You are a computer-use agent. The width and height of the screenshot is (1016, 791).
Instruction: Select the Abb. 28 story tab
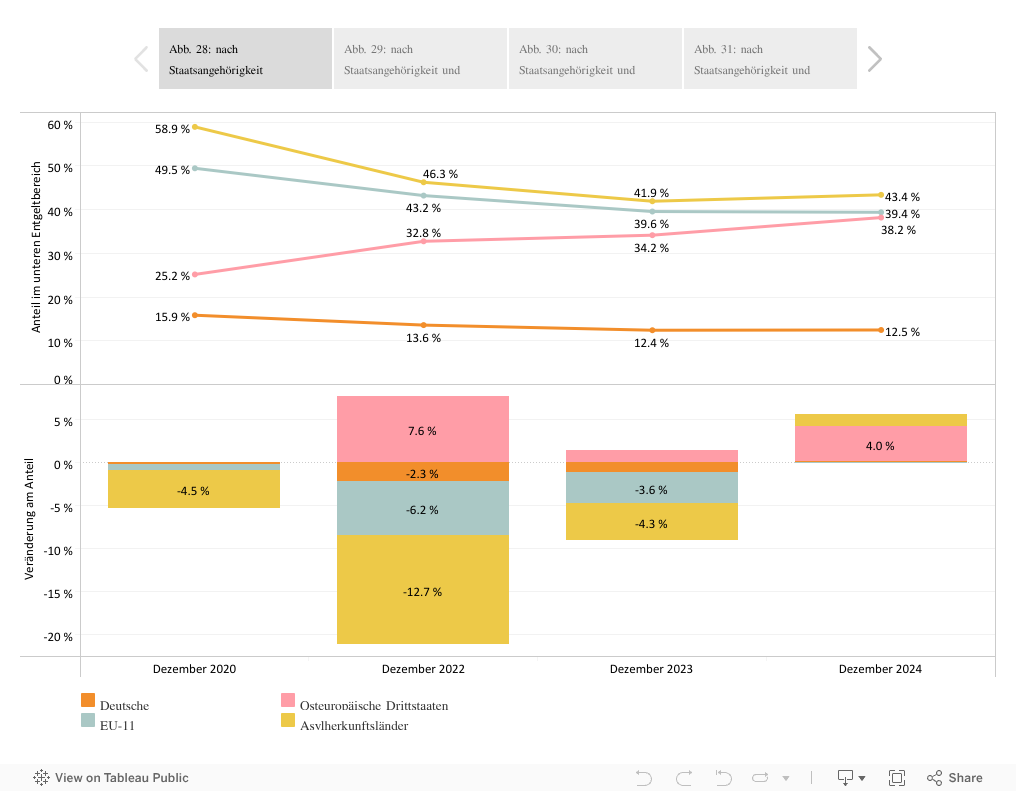(245, 59)
